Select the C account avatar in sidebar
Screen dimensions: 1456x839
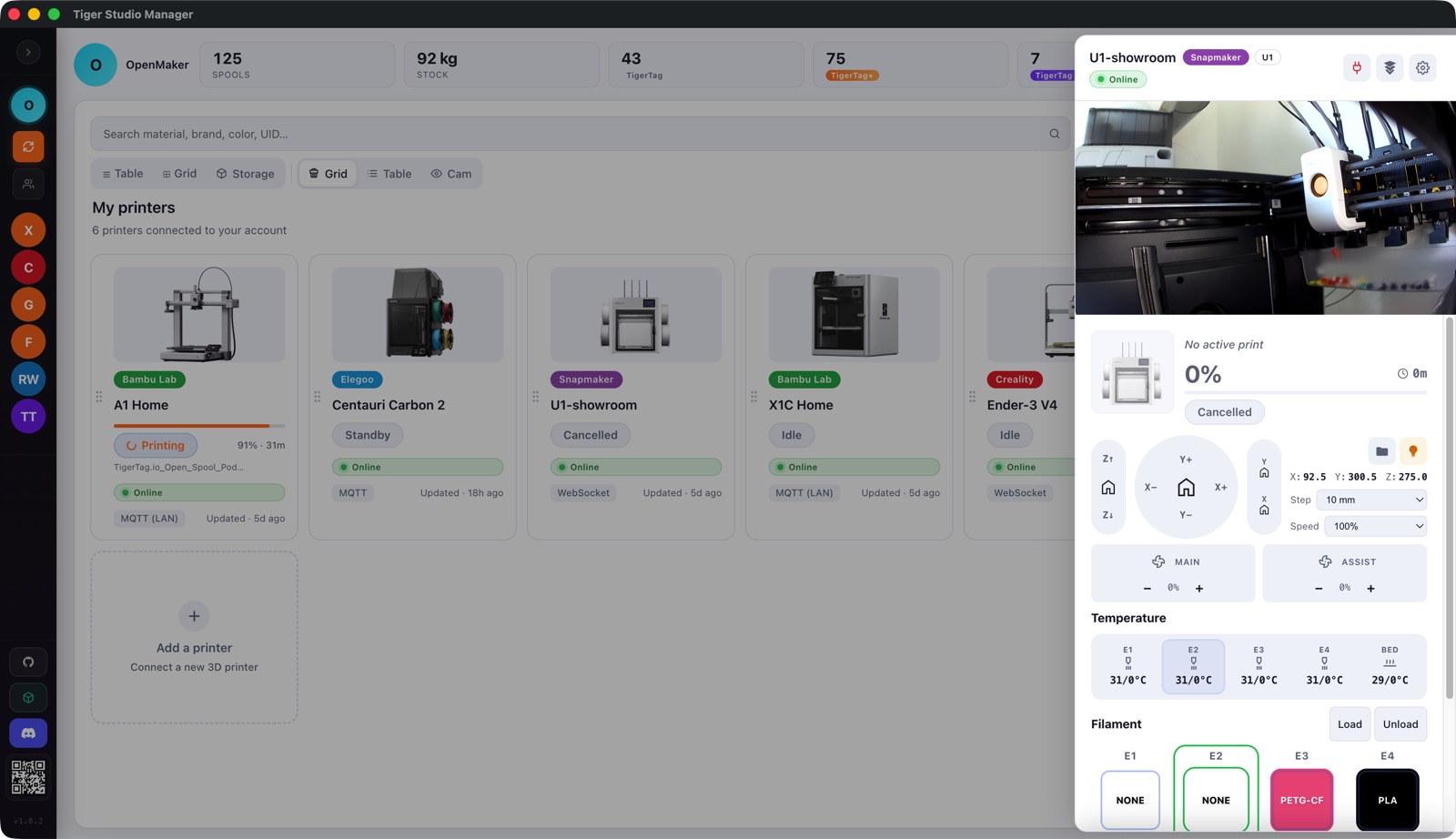coord(28,268)
